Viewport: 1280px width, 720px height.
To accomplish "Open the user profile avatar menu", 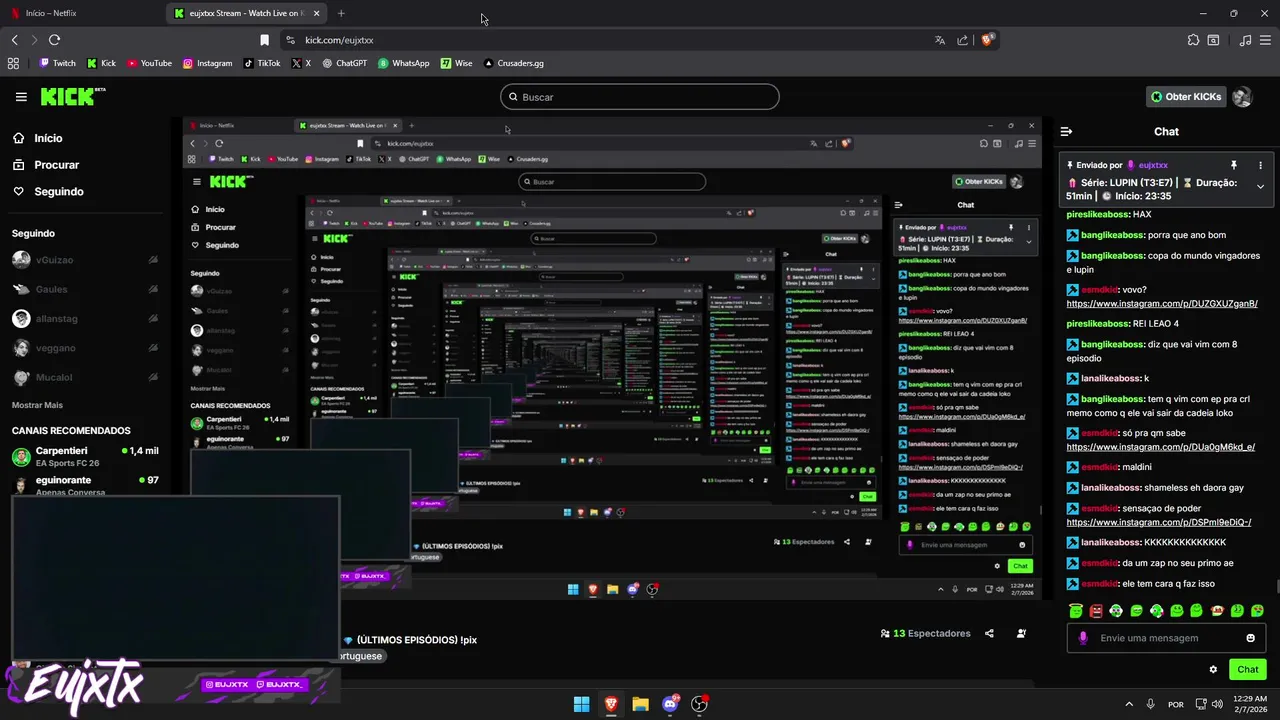I will (x=1242, y=97).
